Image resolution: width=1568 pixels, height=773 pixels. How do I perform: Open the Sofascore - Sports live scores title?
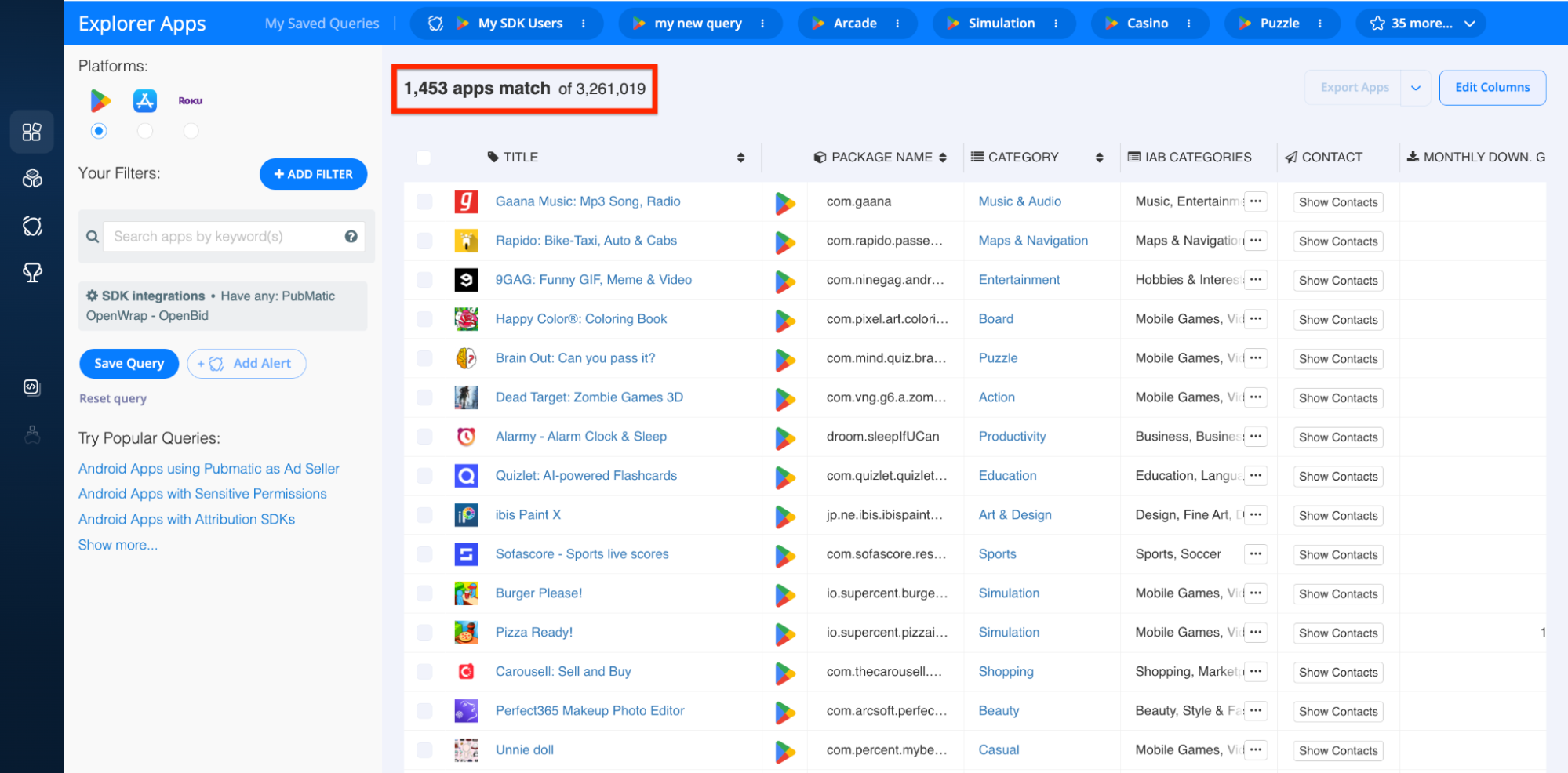(582, 554)
